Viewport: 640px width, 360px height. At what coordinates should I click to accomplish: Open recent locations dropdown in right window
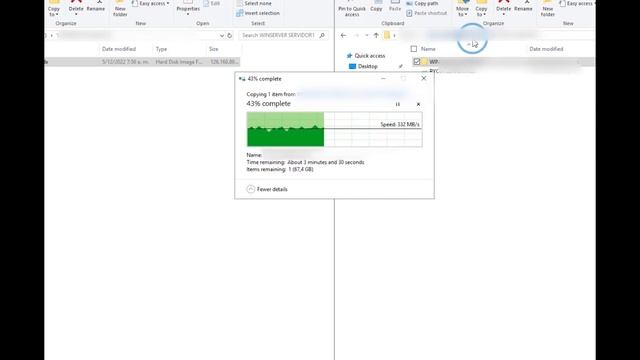[x=367, y=36]
